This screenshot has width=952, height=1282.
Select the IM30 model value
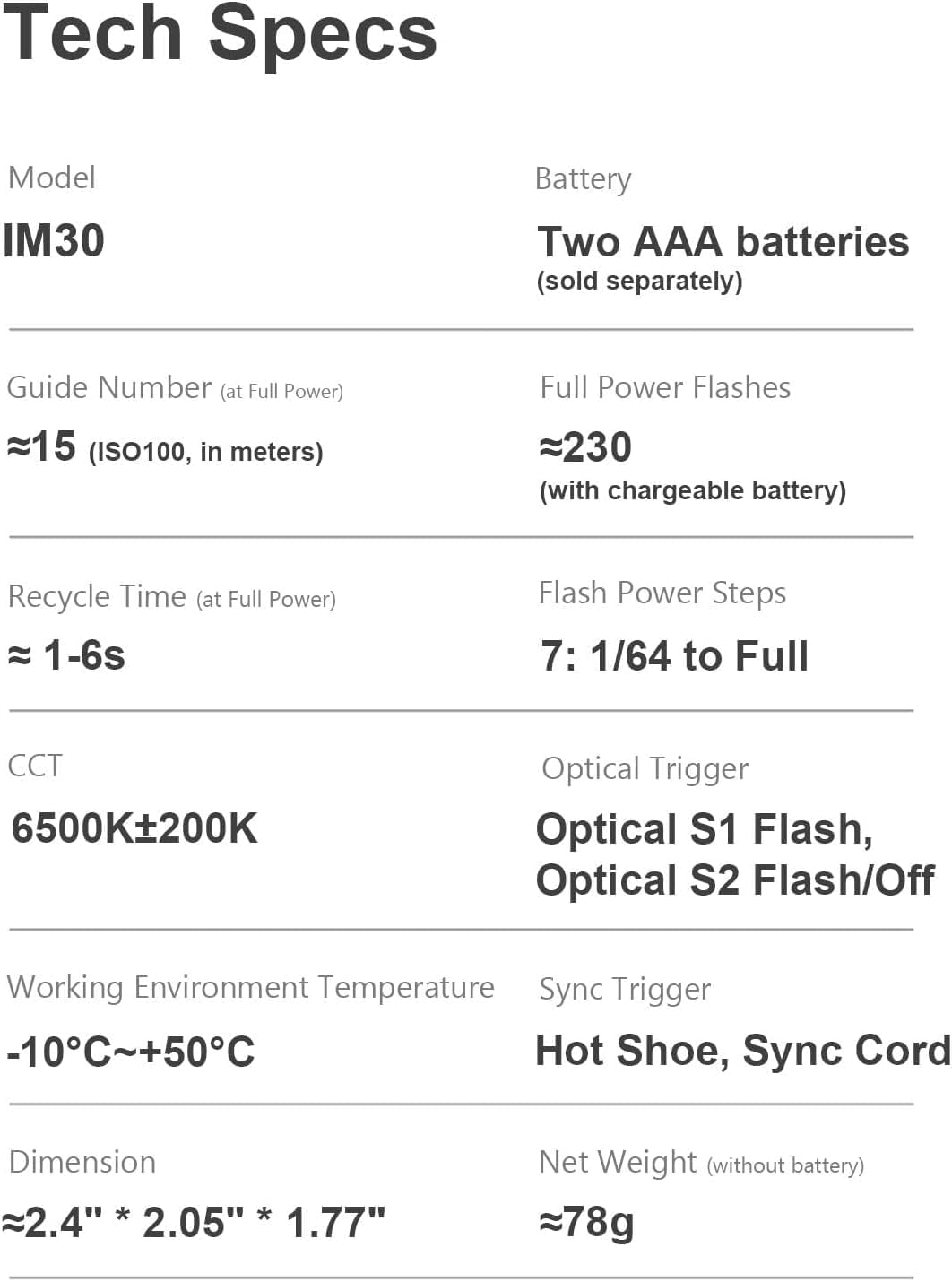pyautogui.click(x=54, y=240)
